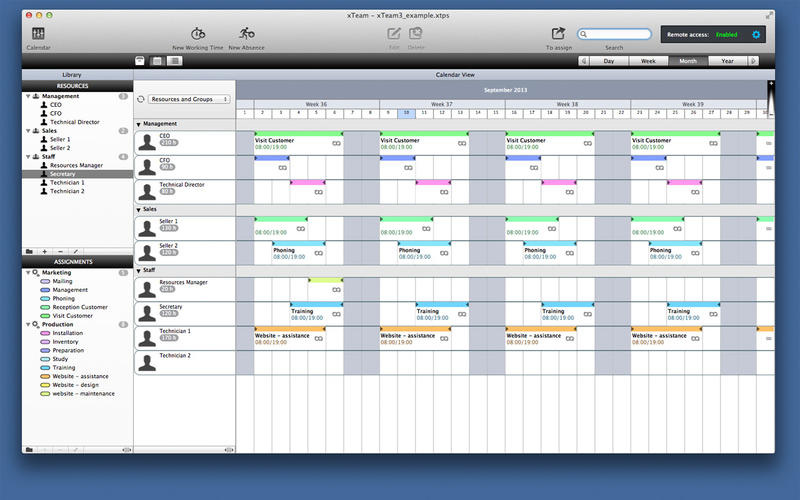Select the grid view icon
Screen dimensions: 800x500
click(x=157, y=61)
